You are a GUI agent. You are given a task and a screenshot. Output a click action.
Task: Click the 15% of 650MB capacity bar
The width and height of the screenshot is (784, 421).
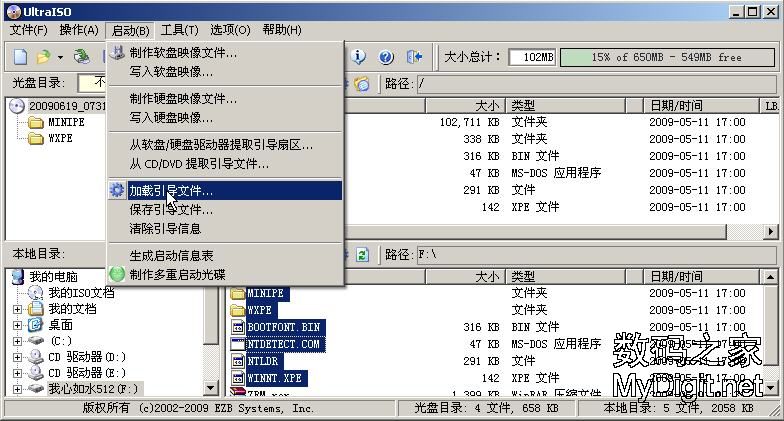click(x=667, y=57)
